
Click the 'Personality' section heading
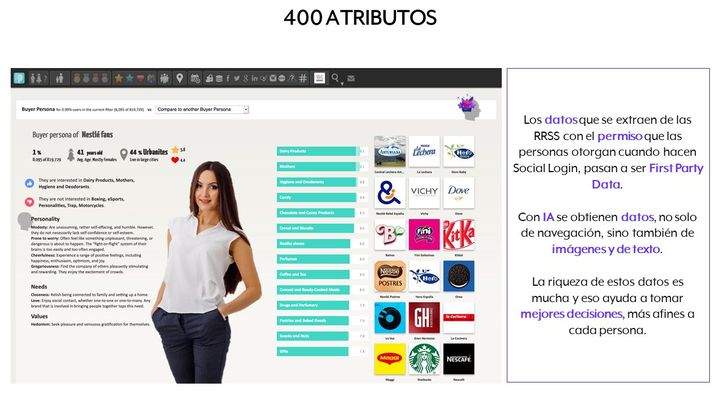(45, 219)
